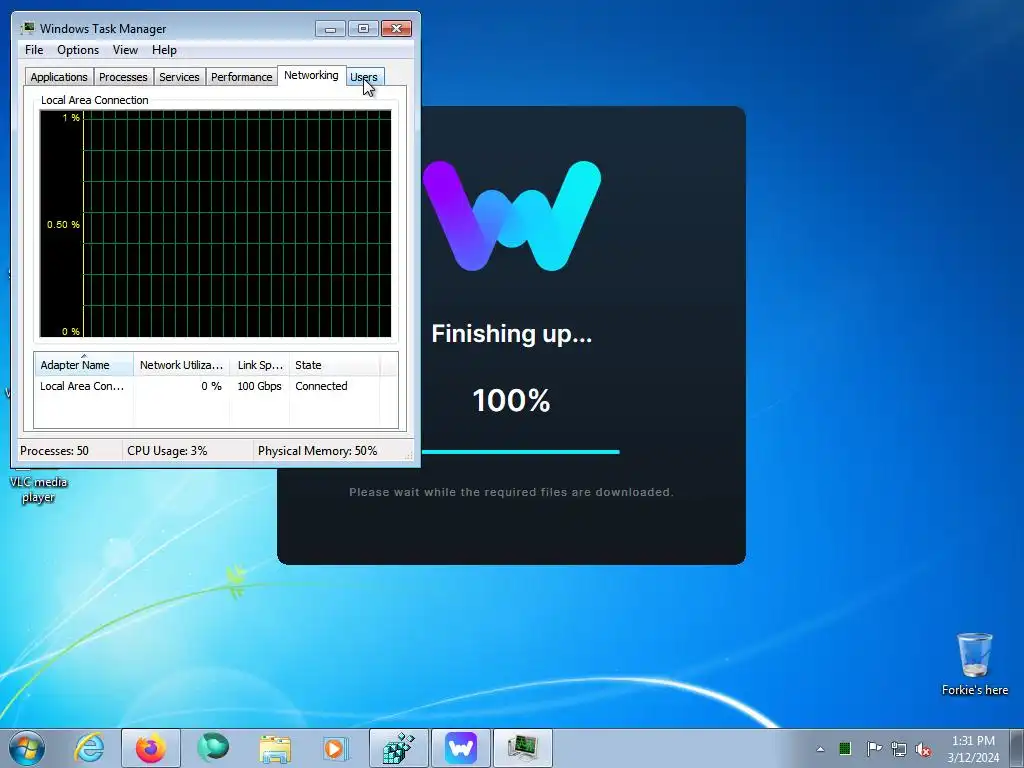Click the Local Area Connection network graph
The width and height of the screenshot is (1024, 768).
point(216,223)
